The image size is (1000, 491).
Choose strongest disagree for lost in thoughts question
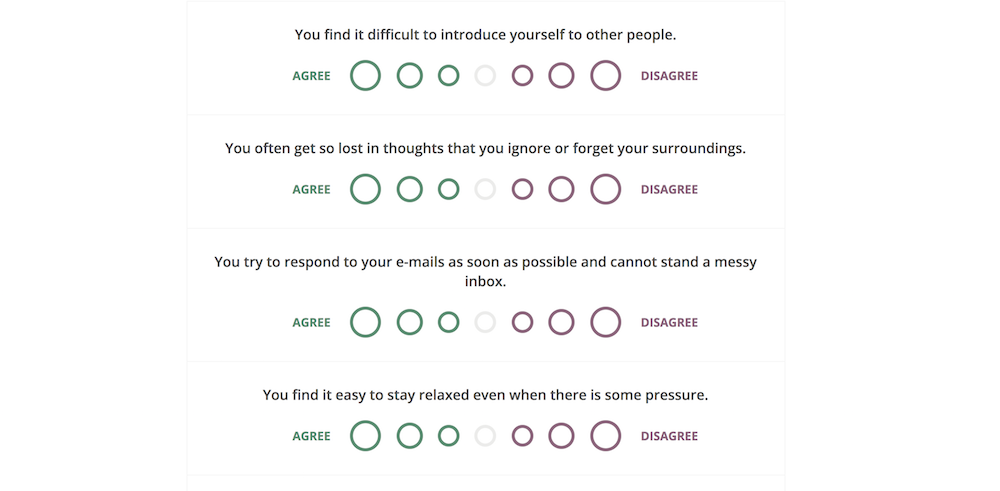pyautogui.click(x=606, y=189)
